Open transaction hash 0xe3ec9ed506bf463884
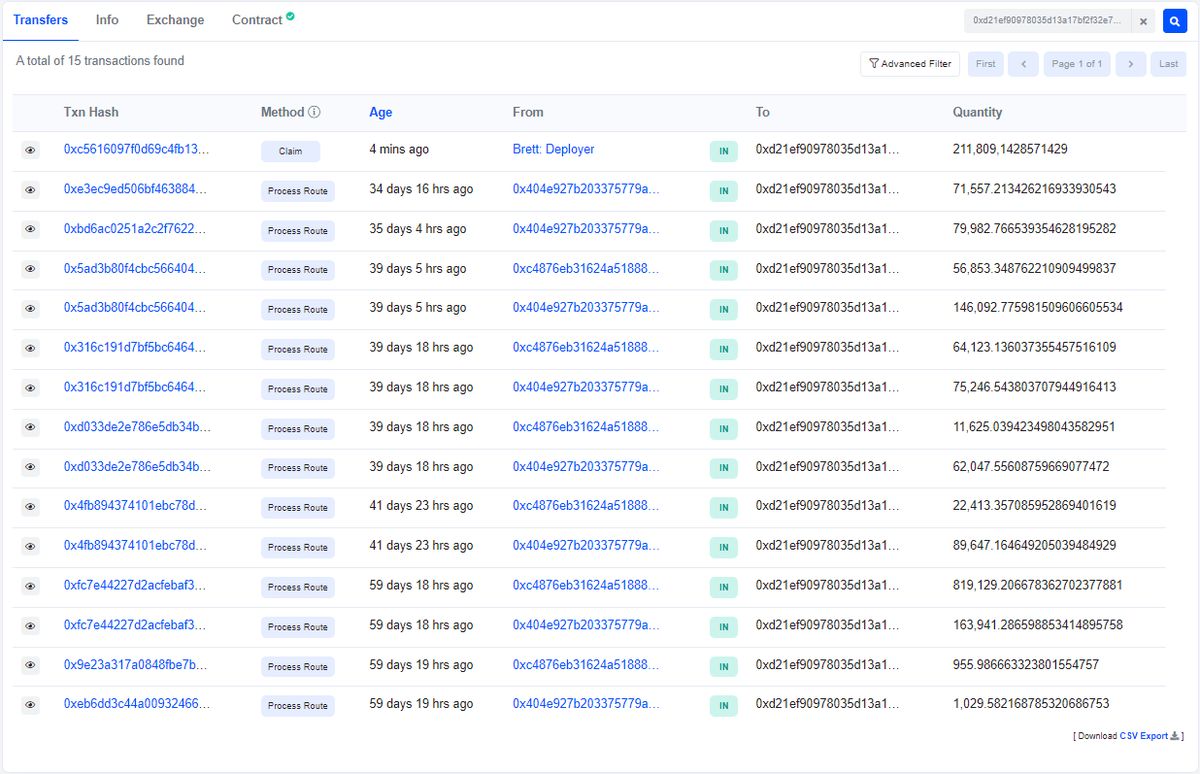Viewport: 1200px width, 774px height. point(137,189)
